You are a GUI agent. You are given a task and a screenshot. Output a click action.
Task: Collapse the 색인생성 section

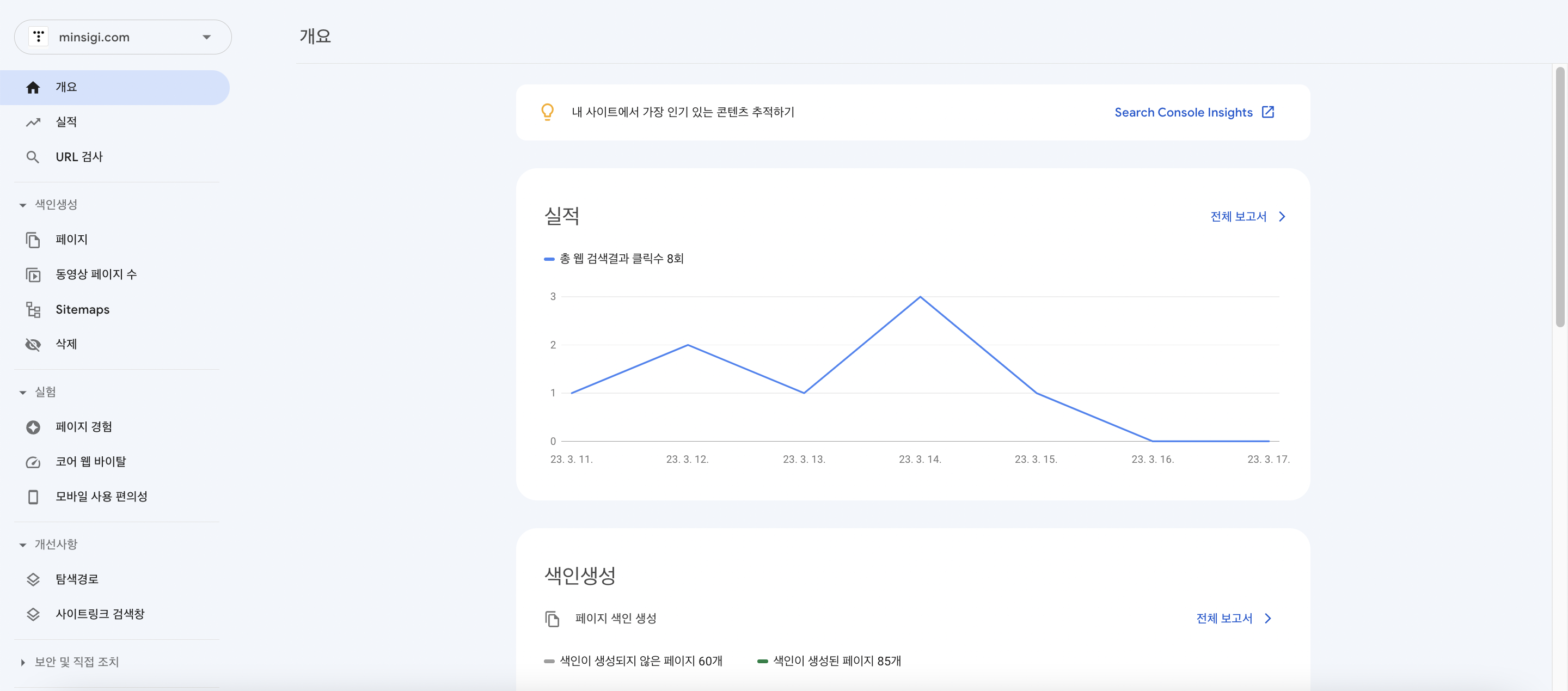pos(22,205)
